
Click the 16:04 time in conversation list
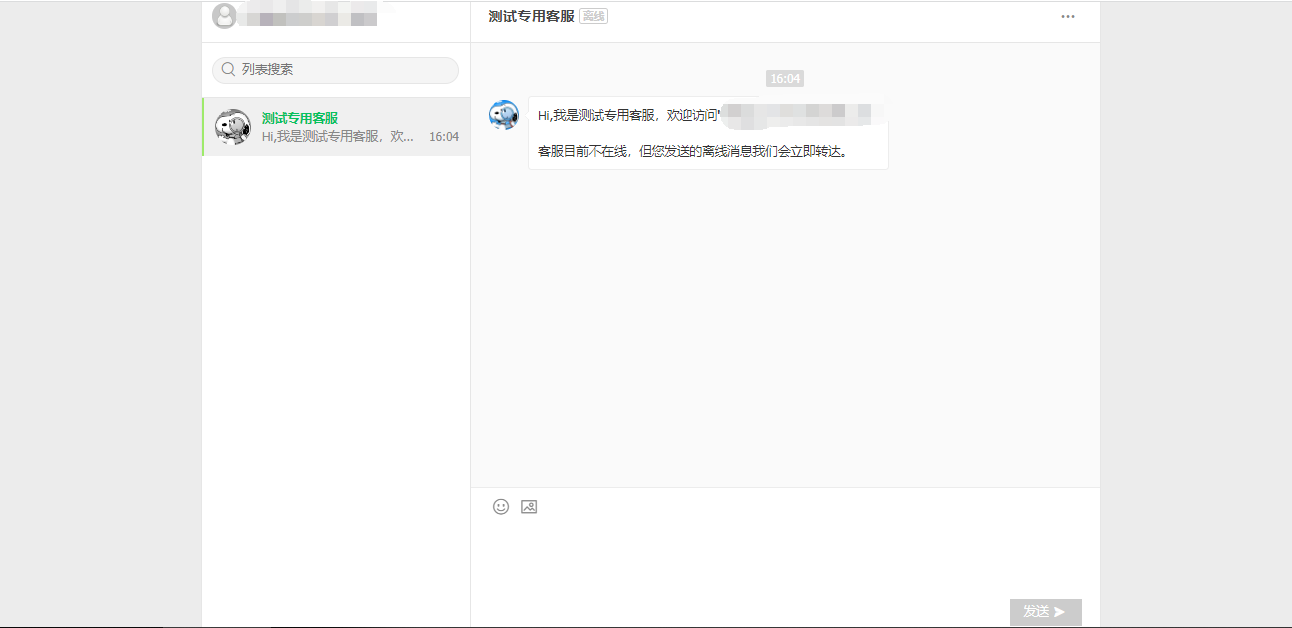point(444,137)
